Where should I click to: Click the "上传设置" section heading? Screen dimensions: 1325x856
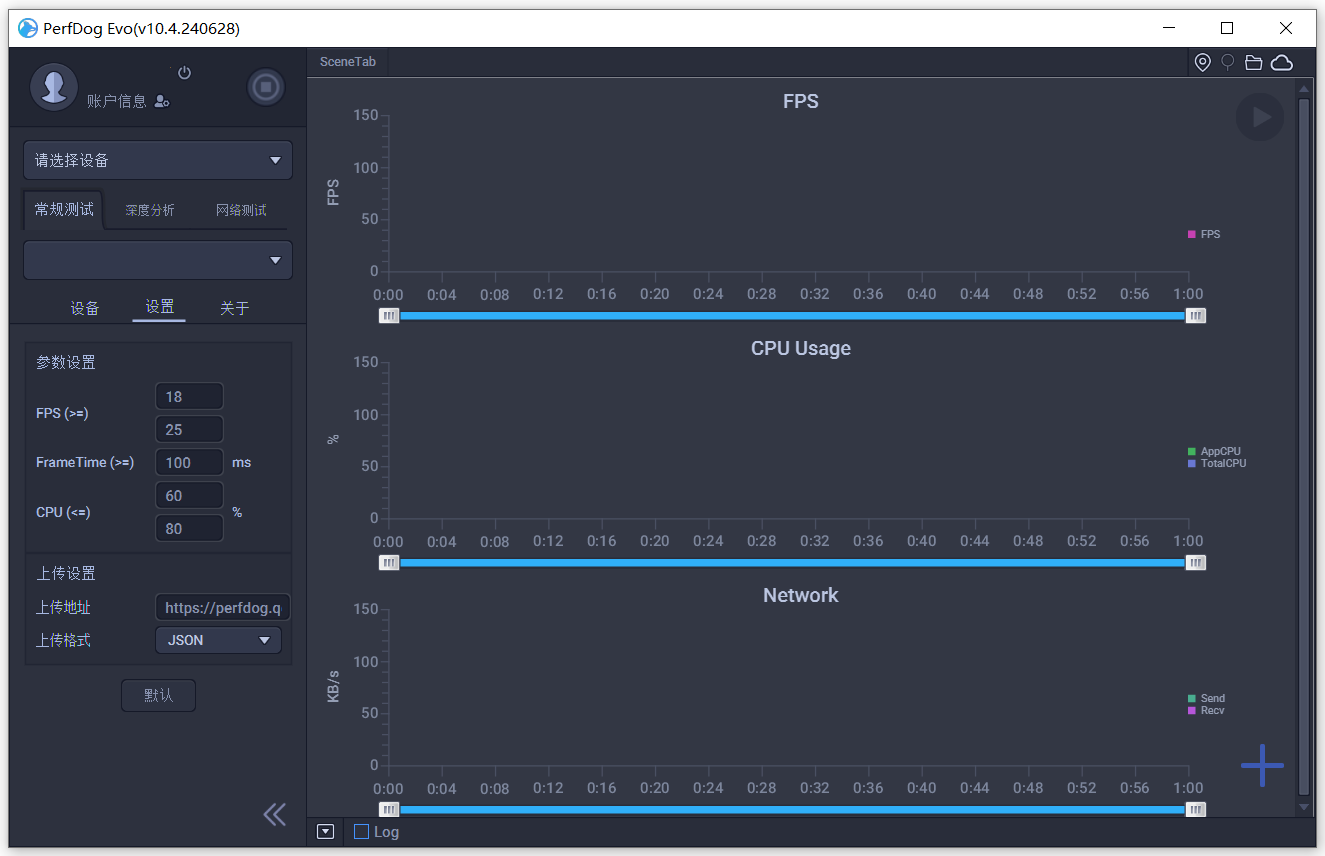(x=66, y=573)
